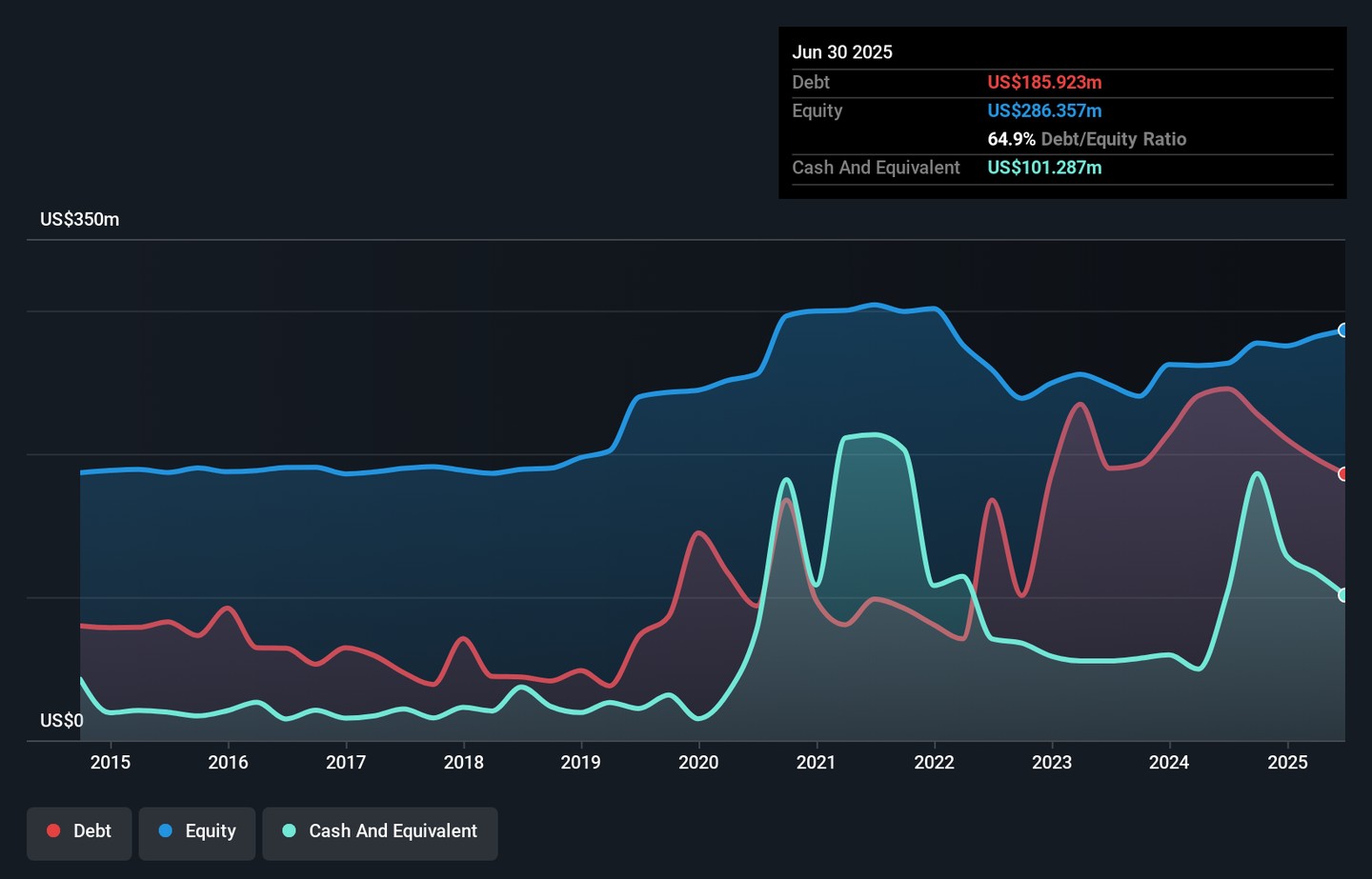The width and height of the screenshot is (1372, 879).
Task: Select the blue Equity endpoint marker on chart
Action: [x=1343, y=330]
